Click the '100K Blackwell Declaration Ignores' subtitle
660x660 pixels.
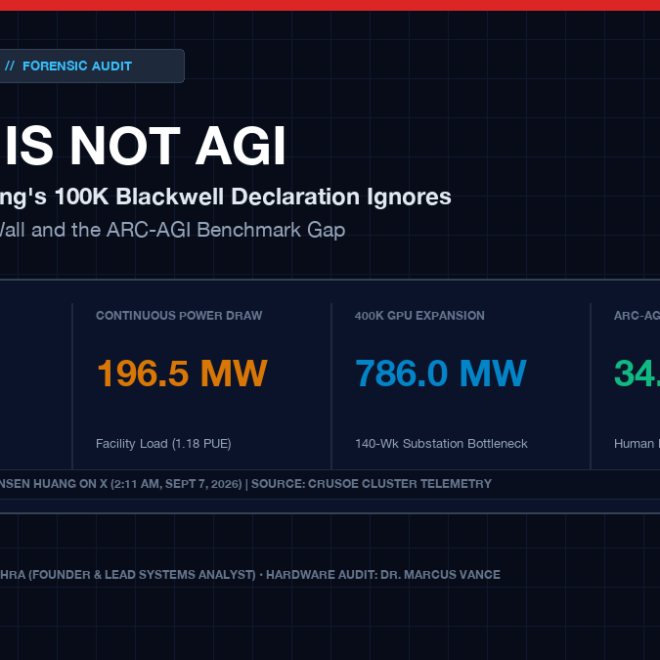pyautogui.click(x=253, y=197)
